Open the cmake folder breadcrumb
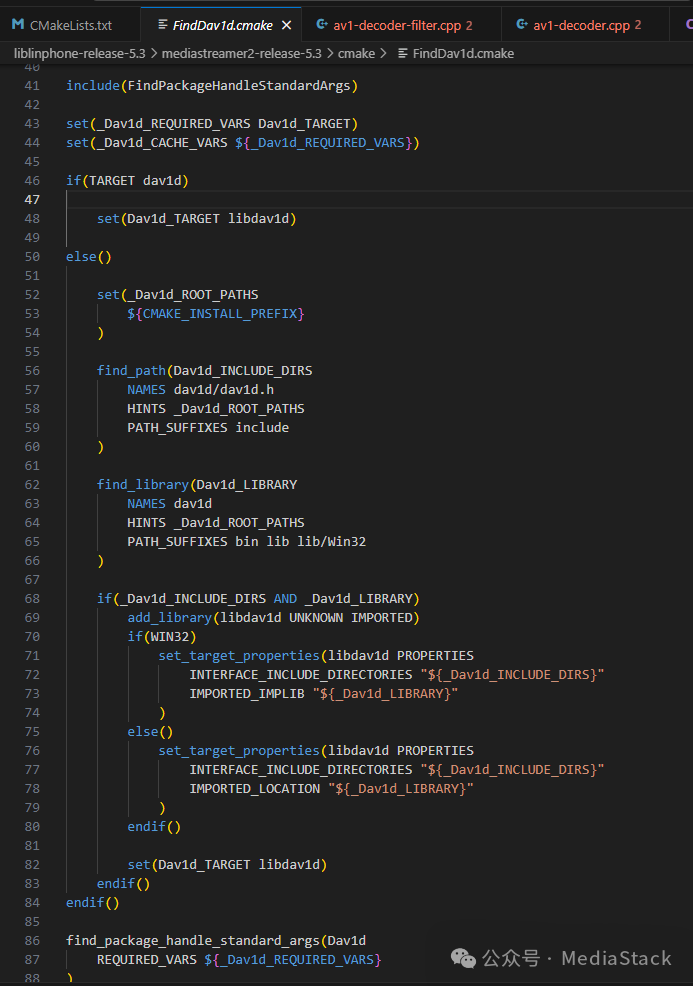693x986 pixels. tap(356, 52)
